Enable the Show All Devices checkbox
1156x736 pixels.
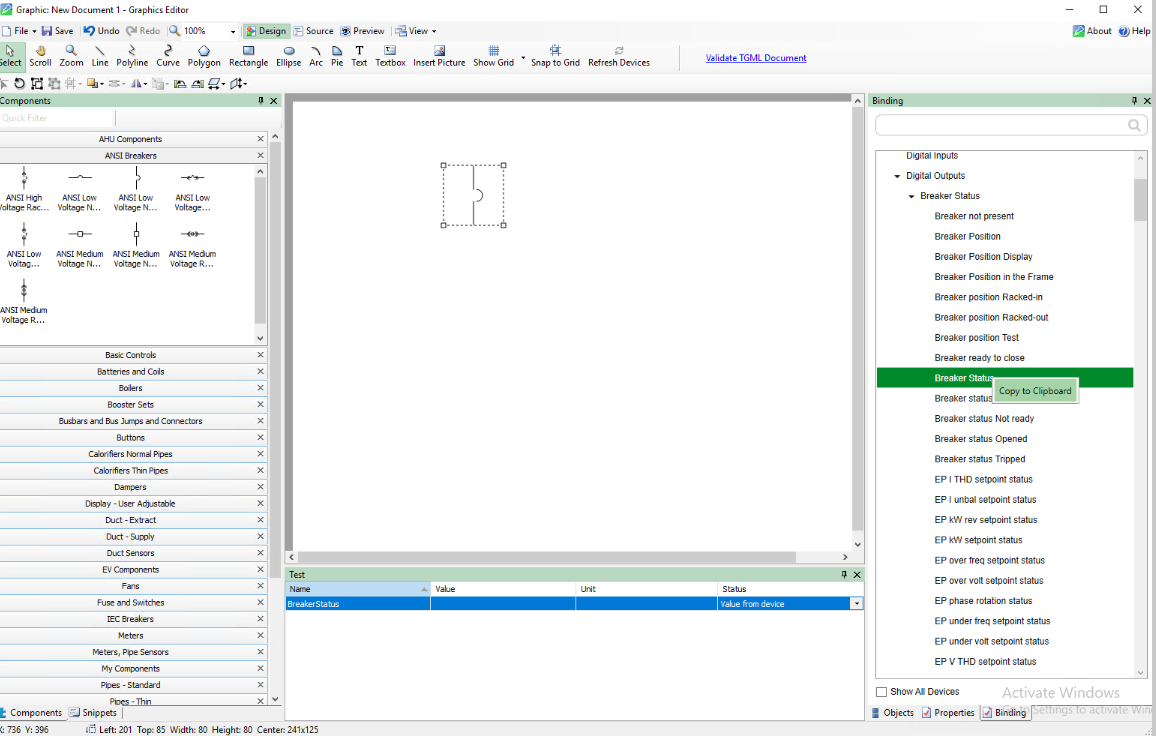pyautogui.click(x=881, y=692)
